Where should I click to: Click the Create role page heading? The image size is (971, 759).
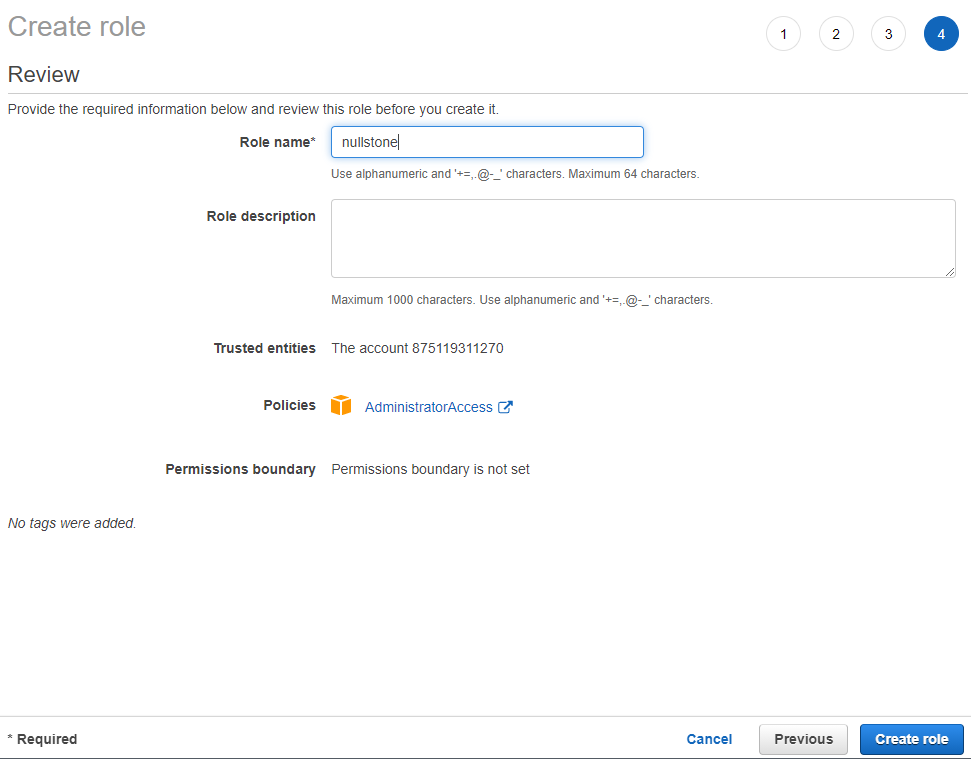pos(77,26)
